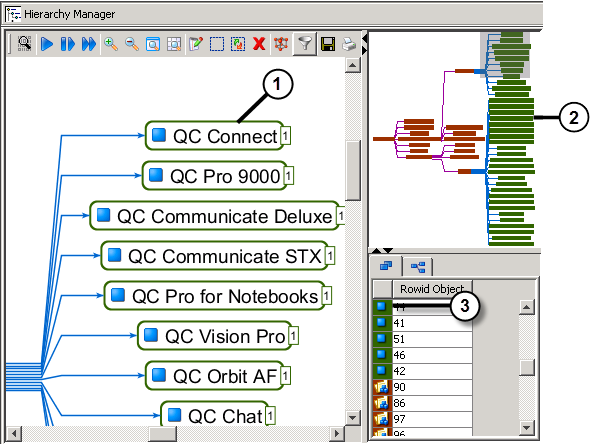Screen dimensions: 595x444
Task: Click the folder icon of row 90
Action: [382, 387]
